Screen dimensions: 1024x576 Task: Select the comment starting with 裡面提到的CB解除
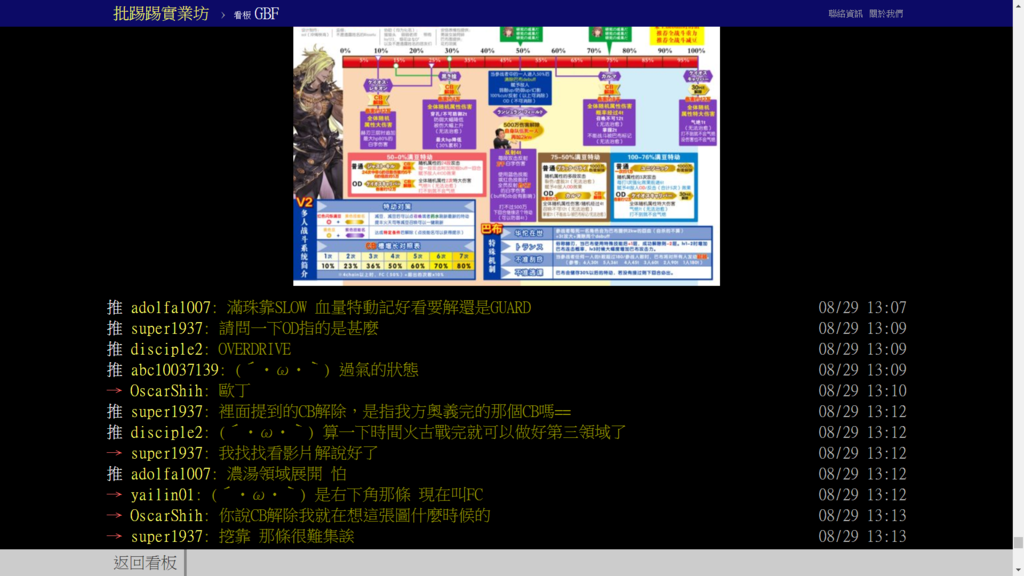coord(395,412)
